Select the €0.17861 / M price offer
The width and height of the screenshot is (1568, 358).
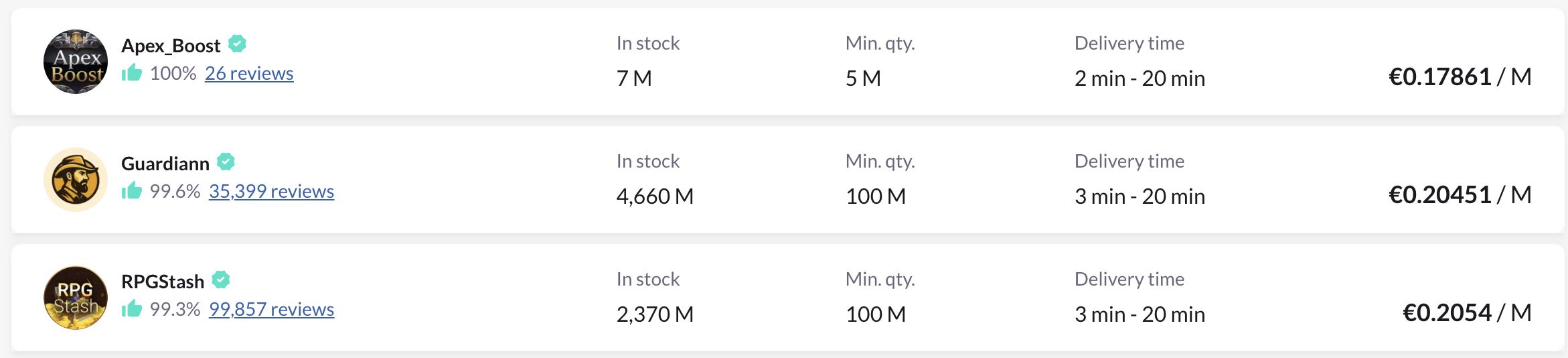tap(1460, 77)
